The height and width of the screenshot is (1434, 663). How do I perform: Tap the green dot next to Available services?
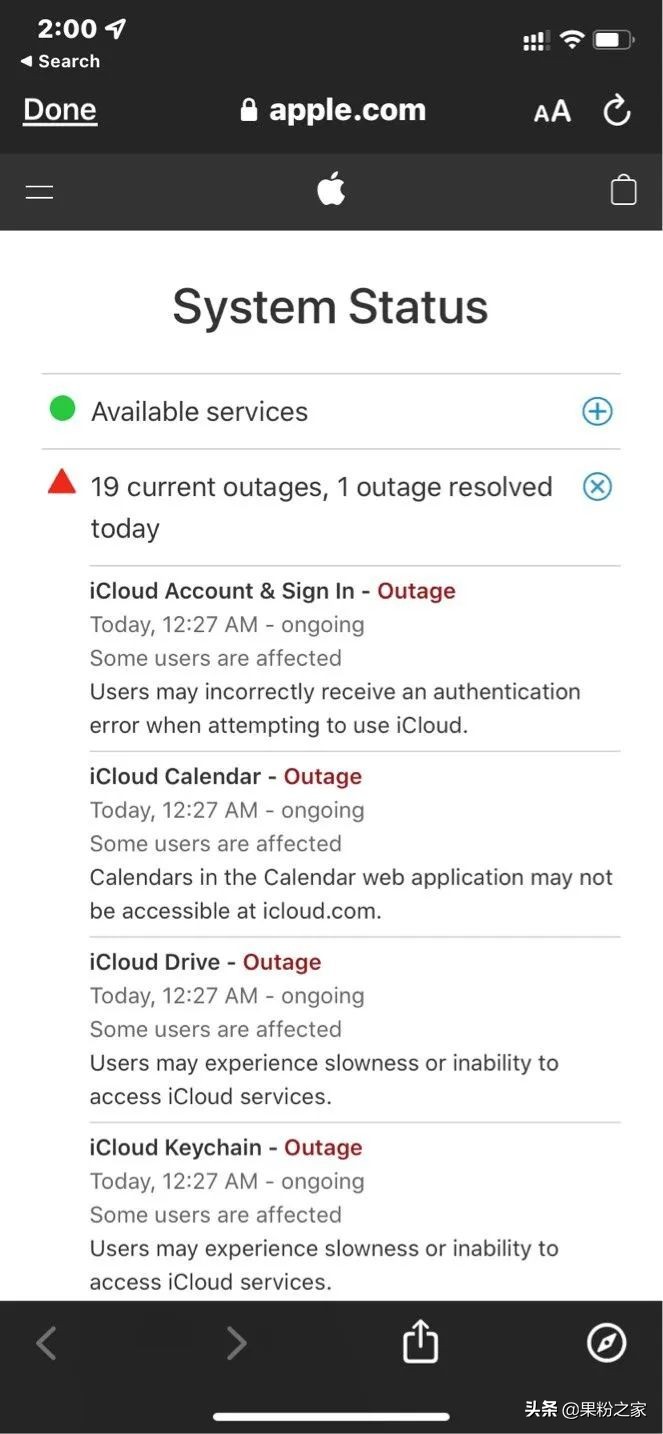[x=62, y=409]
